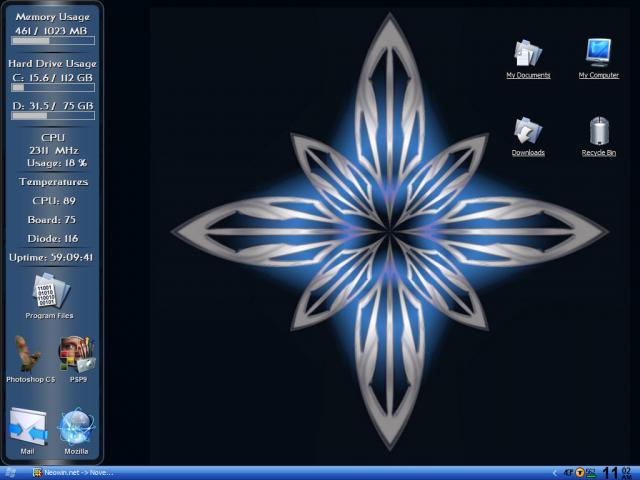Click the "C: 15.6 / 112 GB" text

point(53,78)
